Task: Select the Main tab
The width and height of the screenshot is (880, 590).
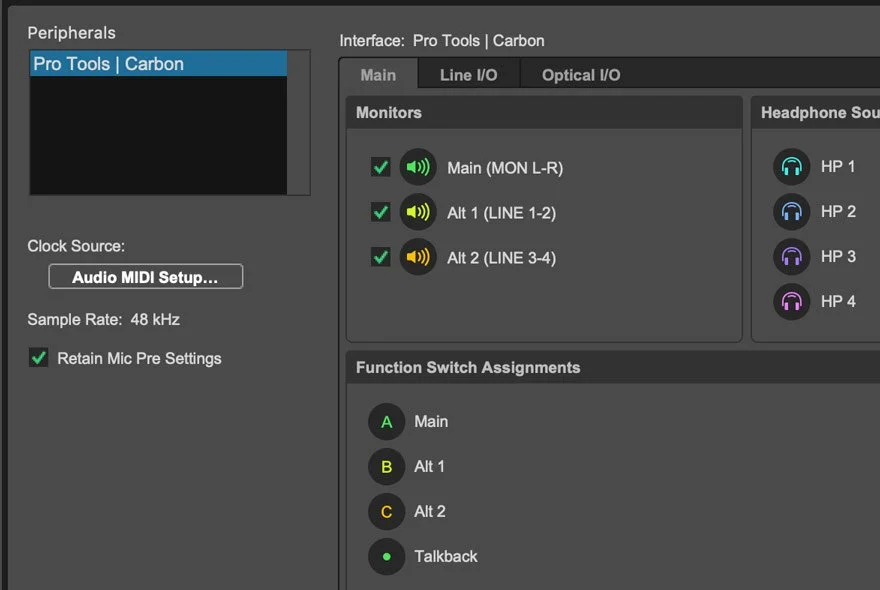Action: click(x=378, y=75)
